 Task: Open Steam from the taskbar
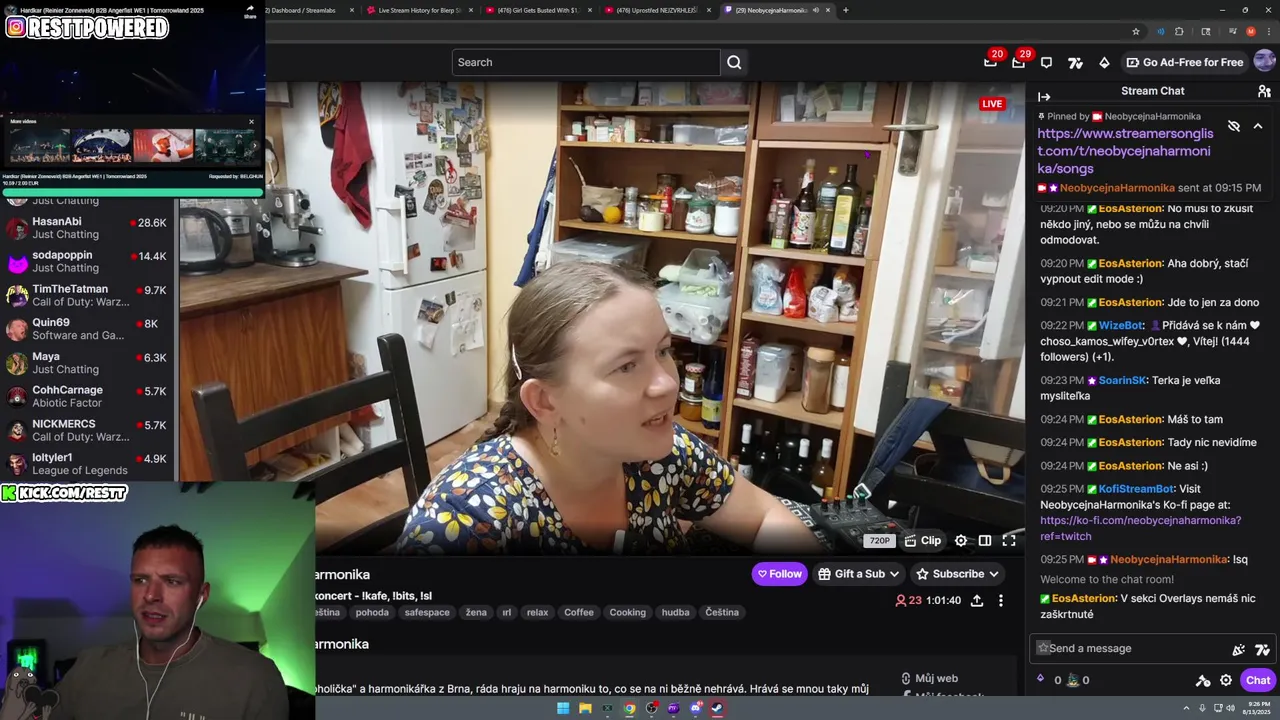pos(717,709)
